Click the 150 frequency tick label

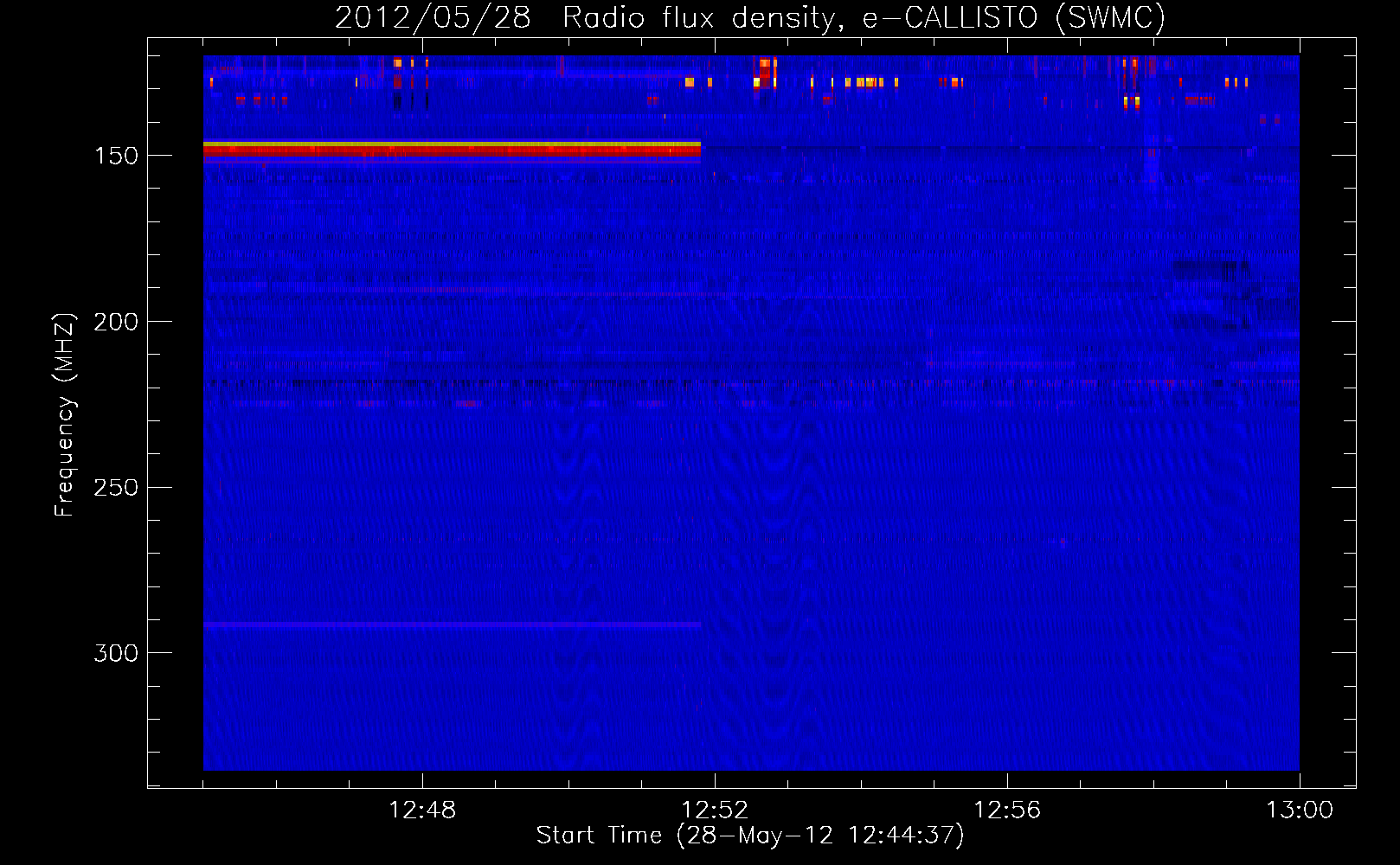pyautogui.click(x=117, y=156)
